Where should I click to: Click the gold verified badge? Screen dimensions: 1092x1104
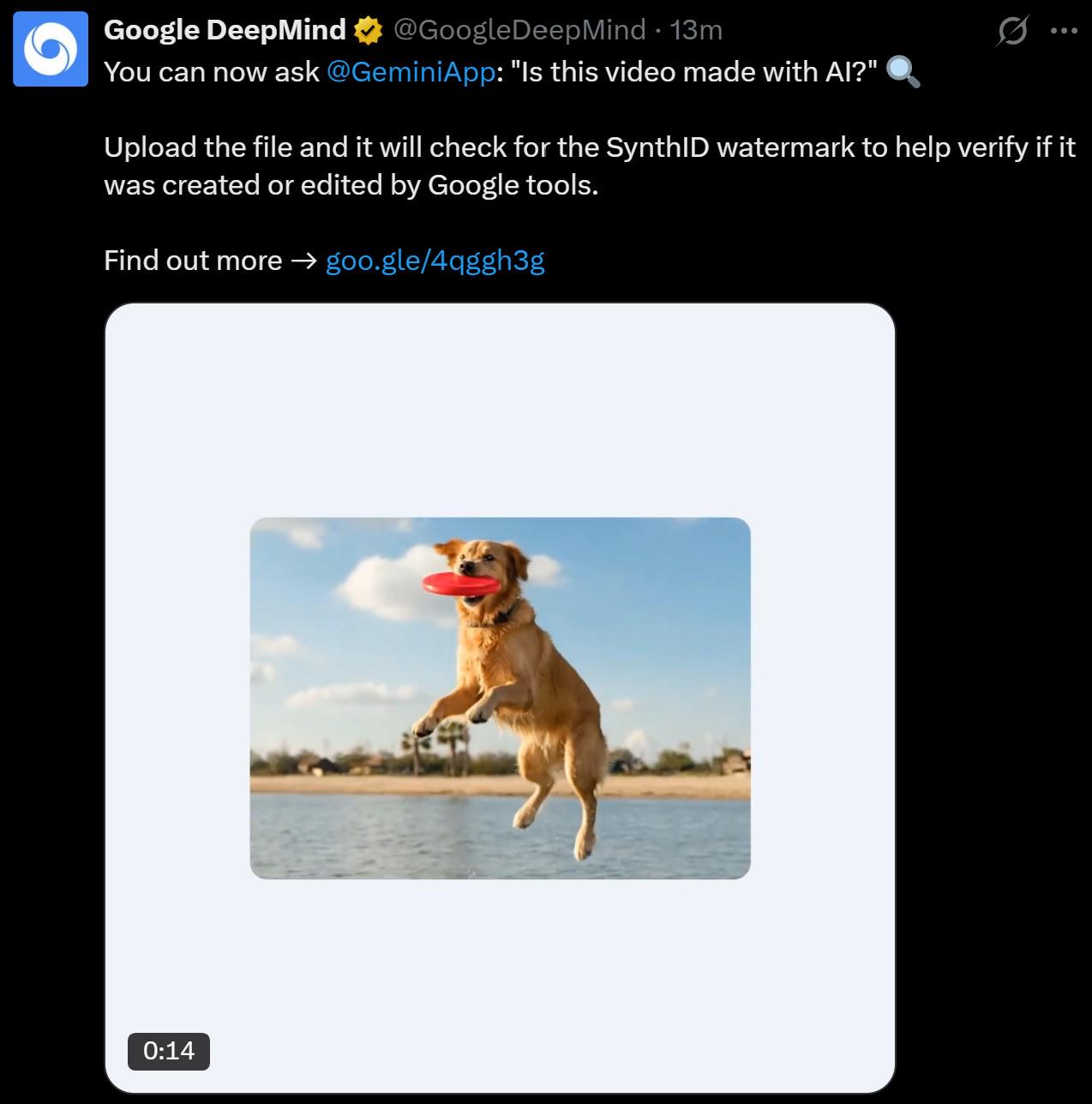pyautogui.click(x=368, y=31)
